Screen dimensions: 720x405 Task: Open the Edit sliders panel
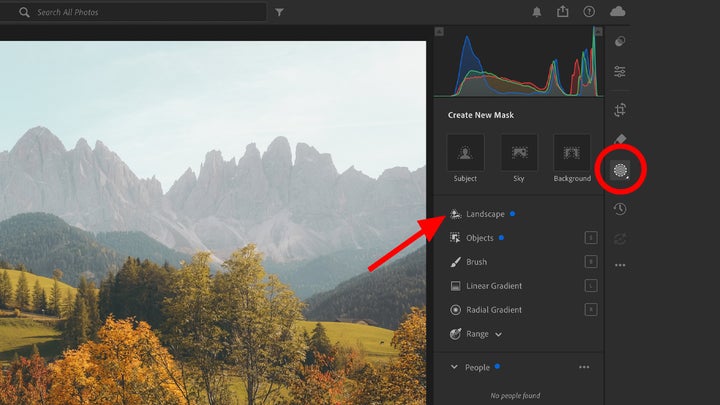point(620,72)
